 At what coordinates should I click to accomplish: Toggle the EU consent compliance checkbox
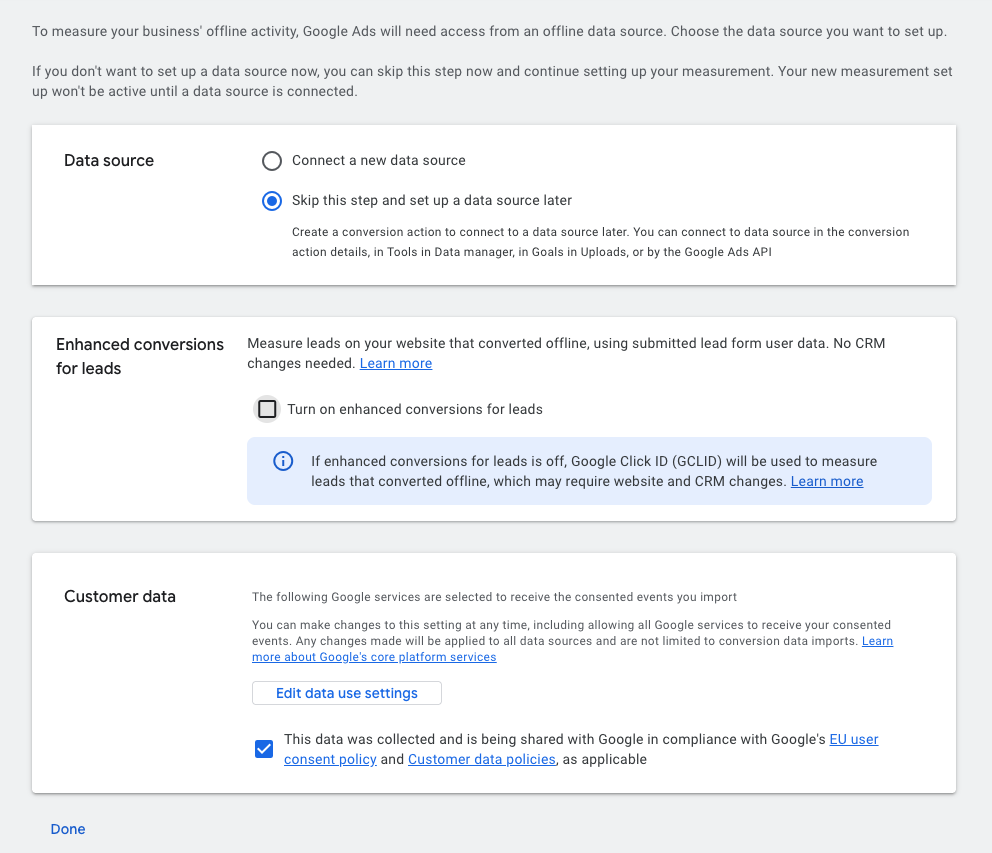[264, 749]
